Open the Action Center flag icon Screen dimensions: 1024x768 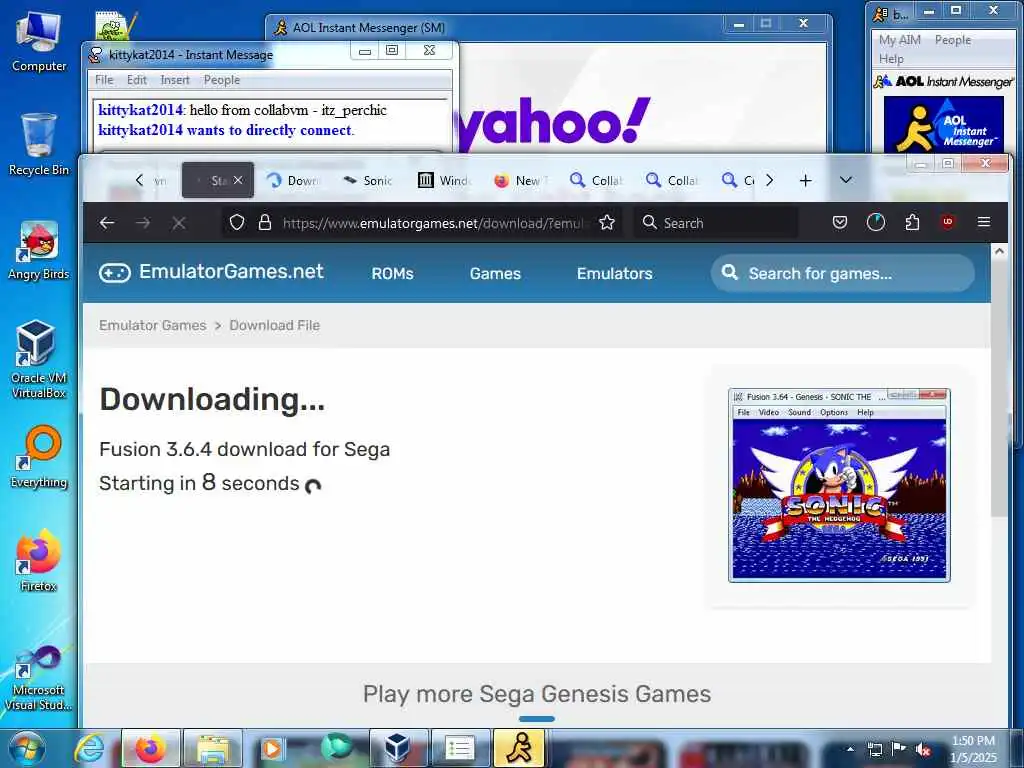pyautogui.click(x=899, y=749)
